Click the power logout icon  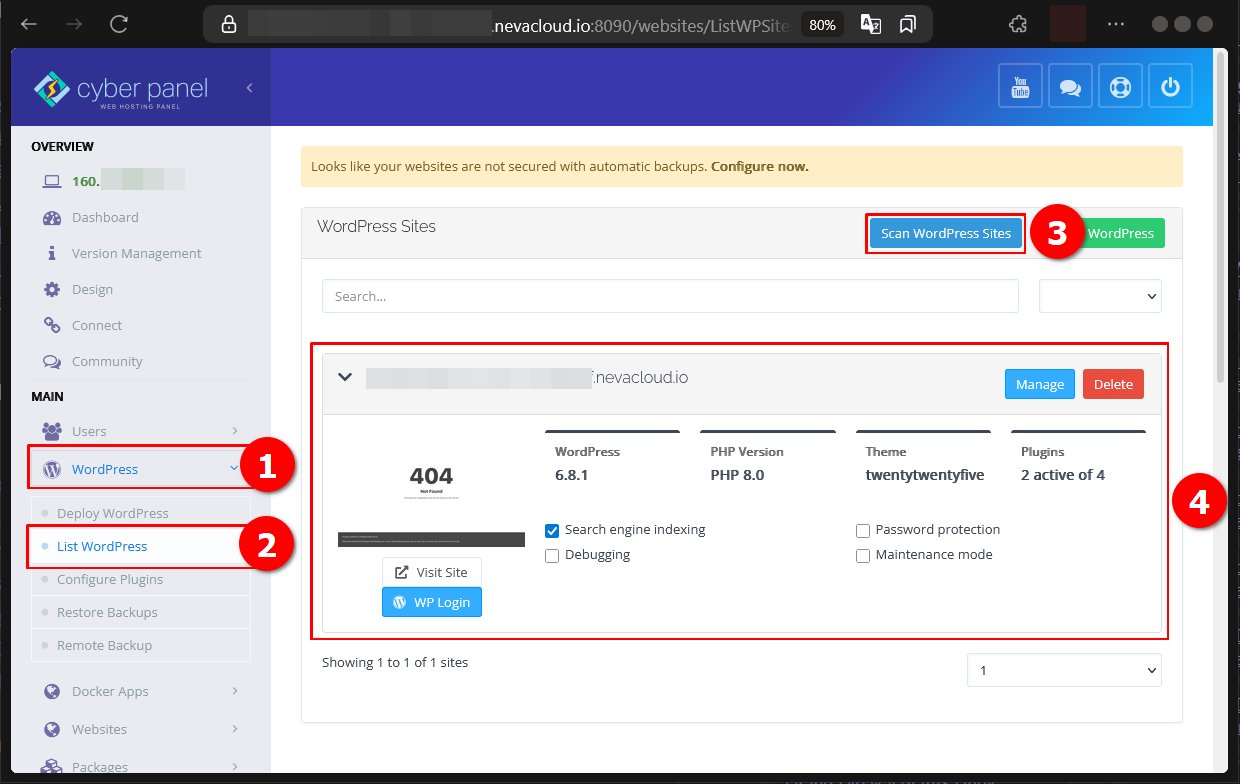1170,86
